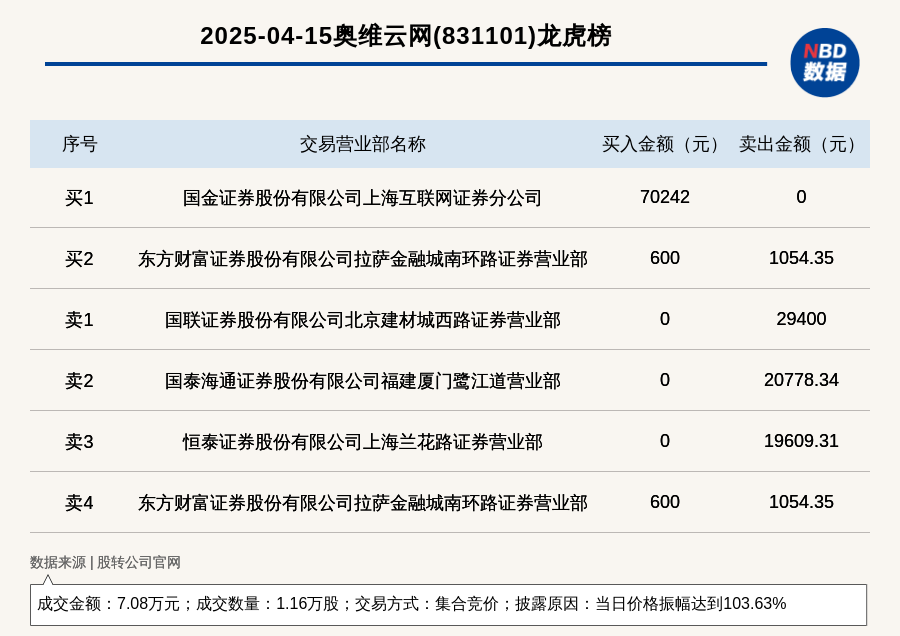This screenshot has height=636, width=900.
Task: Select the 卖3 row label
Action: (79, 441)
